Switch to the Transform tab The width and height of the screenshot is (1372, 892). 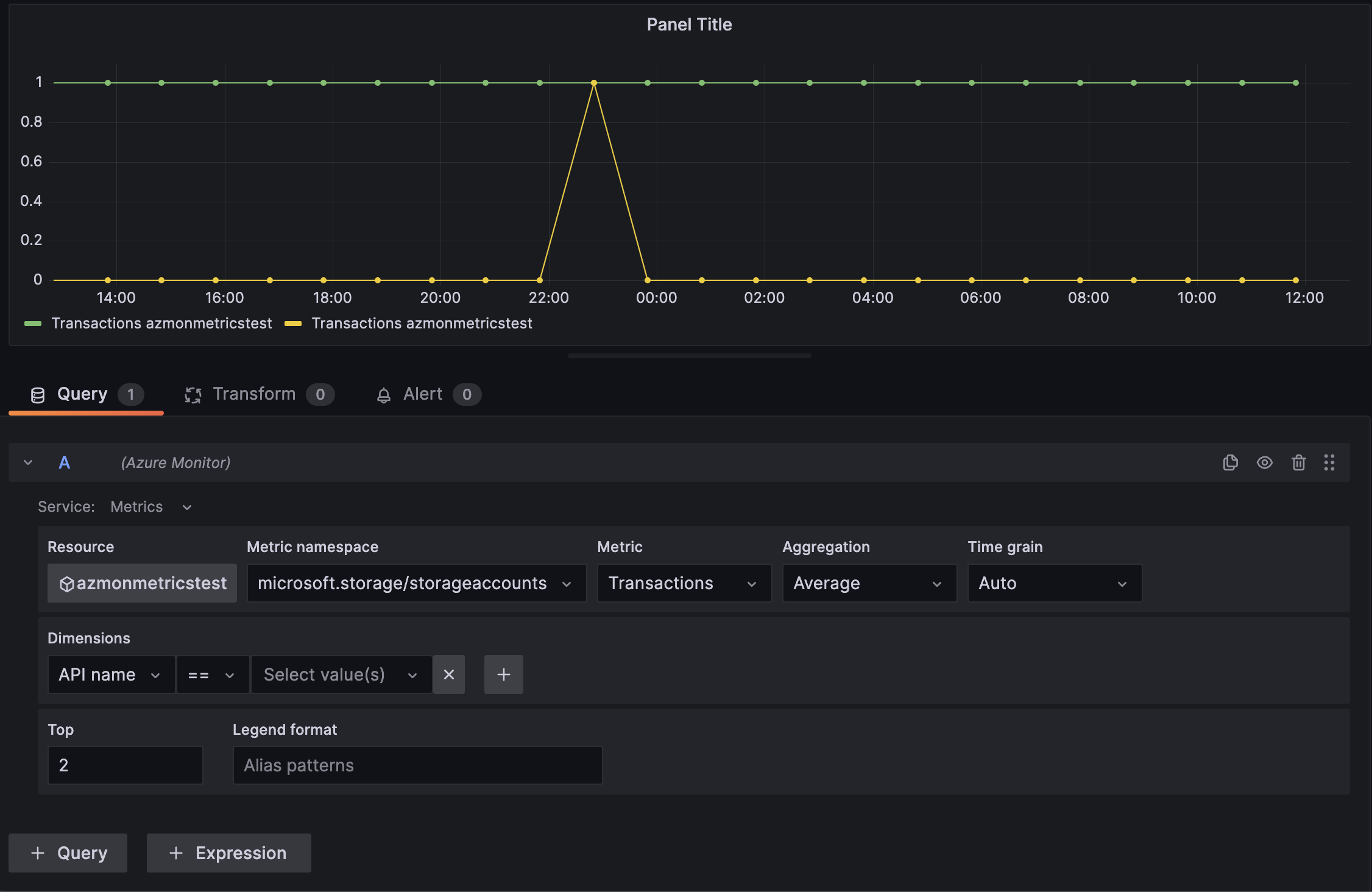(257, 394)
